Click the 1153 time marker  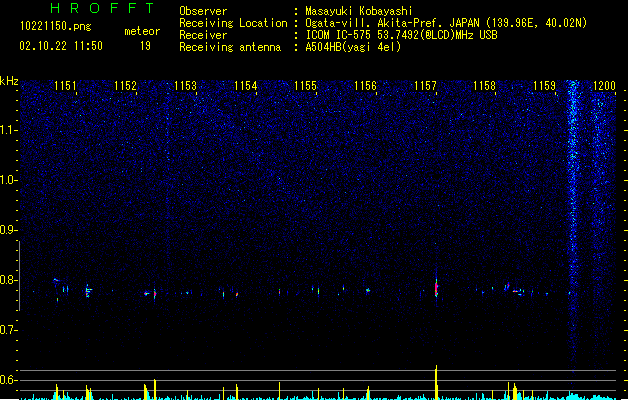185,86
